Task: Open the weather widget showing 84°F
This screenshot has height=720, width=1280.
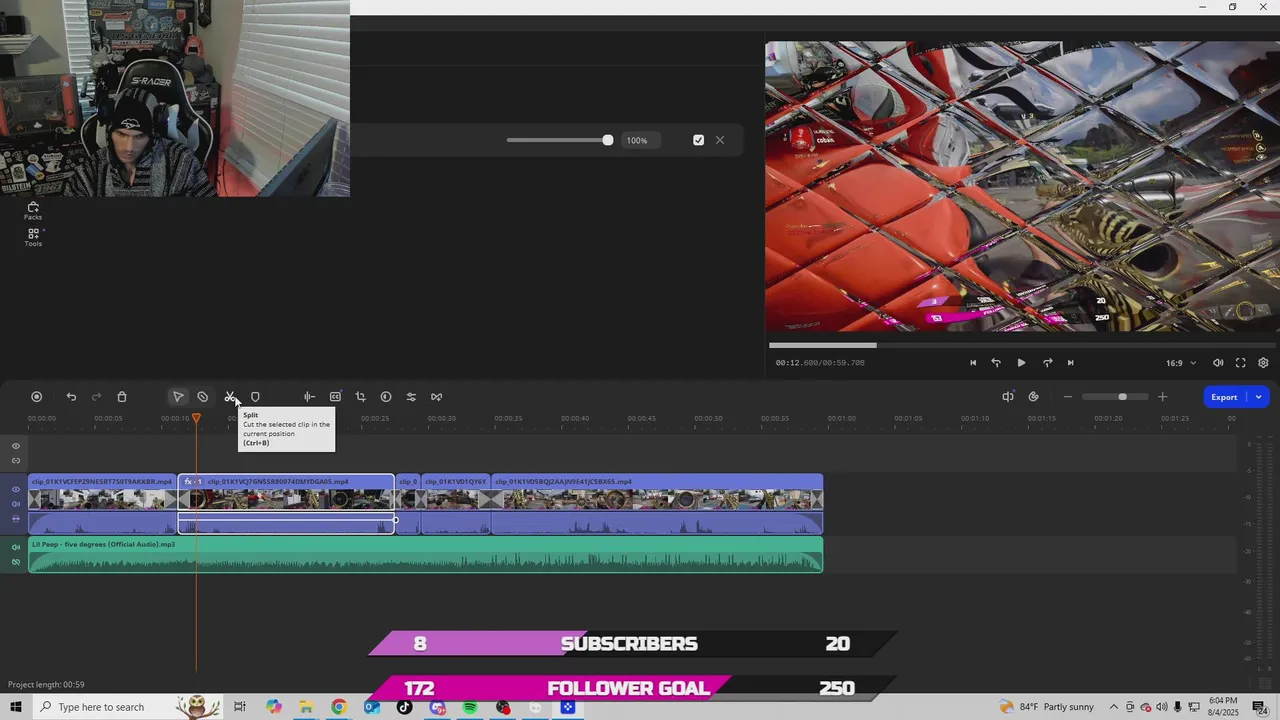Action: pos(1046,707)
